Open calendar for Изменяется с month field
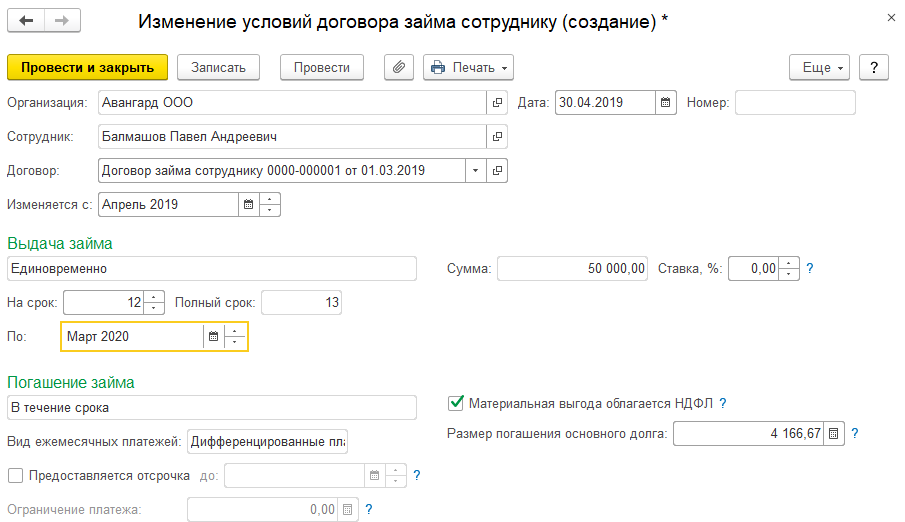Screen dimensions: 905x522 pos(247,204)
